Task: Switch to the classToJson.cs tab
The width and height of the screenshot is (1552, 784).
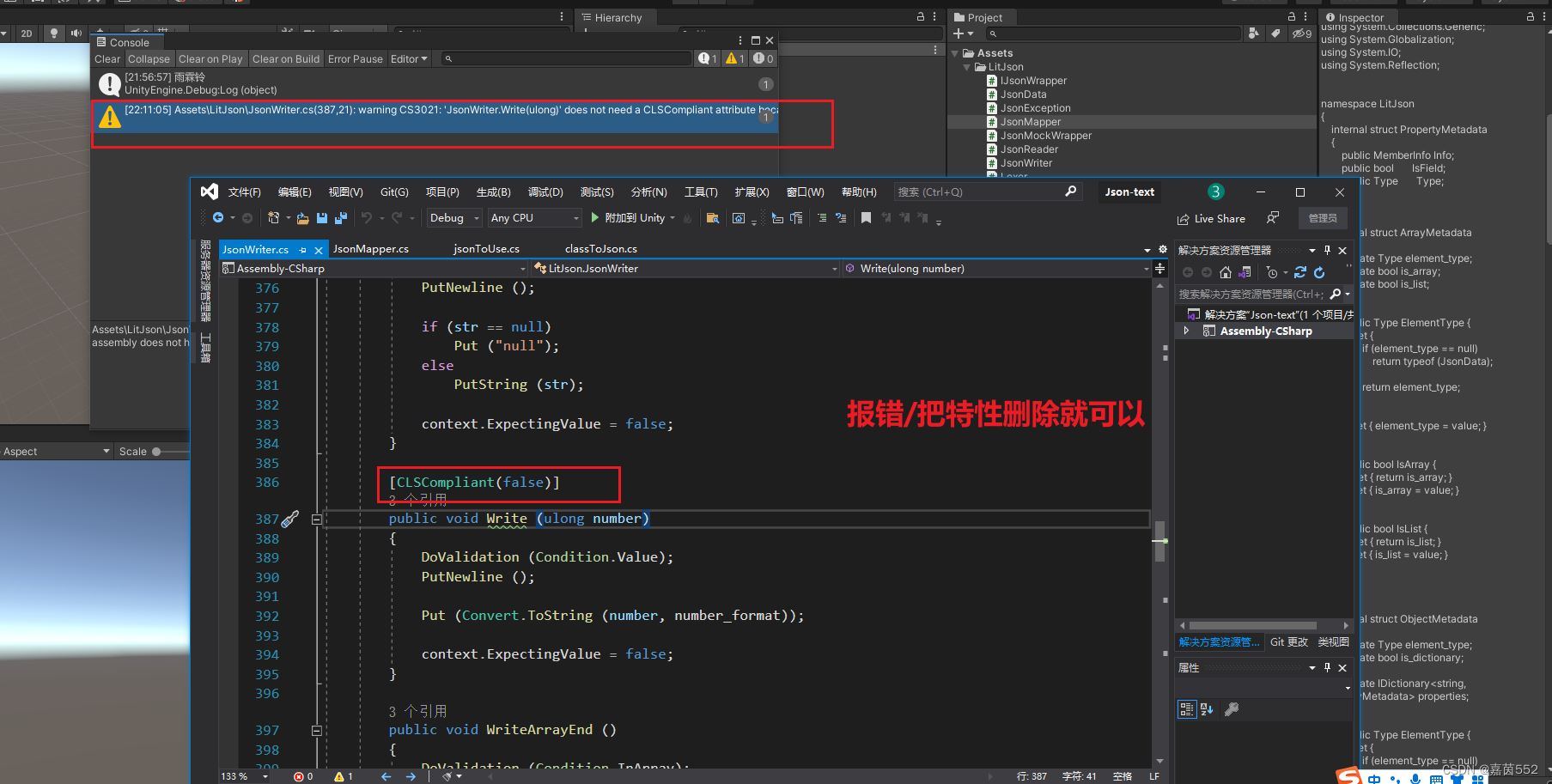Action: pos(601,249)
